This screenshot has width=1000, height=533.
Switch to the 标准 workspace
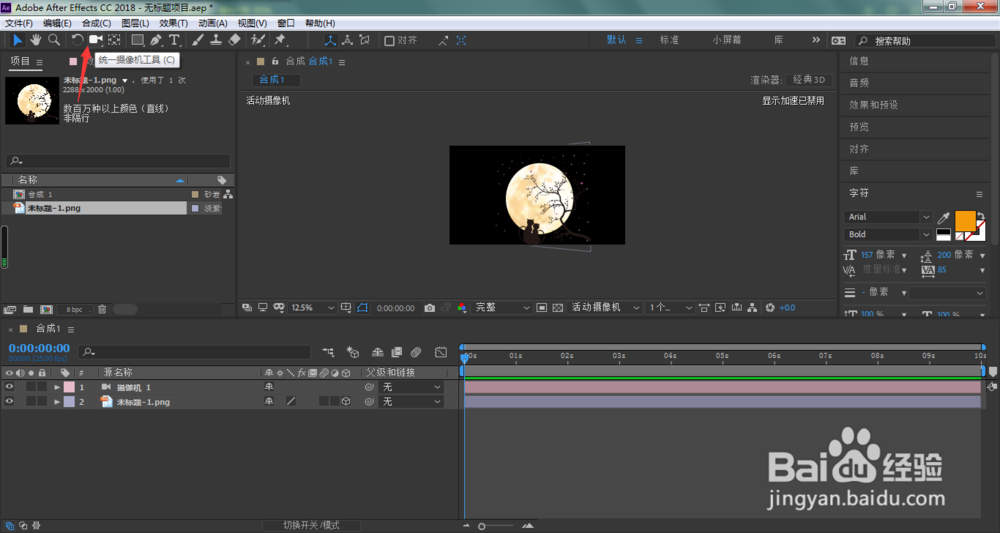pyautogui.click(x=669, y=40)
